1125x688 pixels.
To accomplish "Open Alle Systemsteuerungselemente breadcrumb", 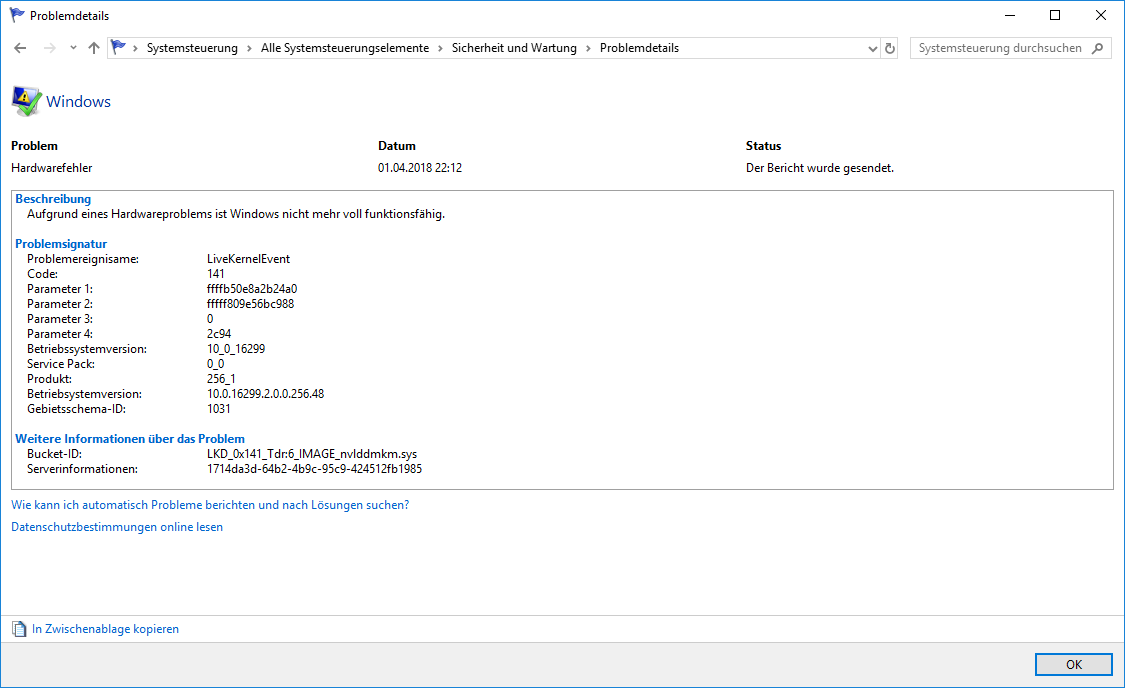I will (x=344, y=48).
